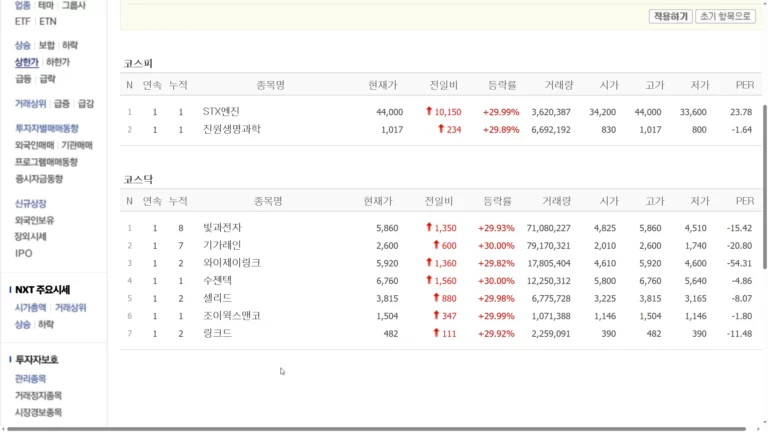This screenshot has height=432, width=768.
Task: Open the 외국인보유 sidebar link
Action: tap(34, 220)
